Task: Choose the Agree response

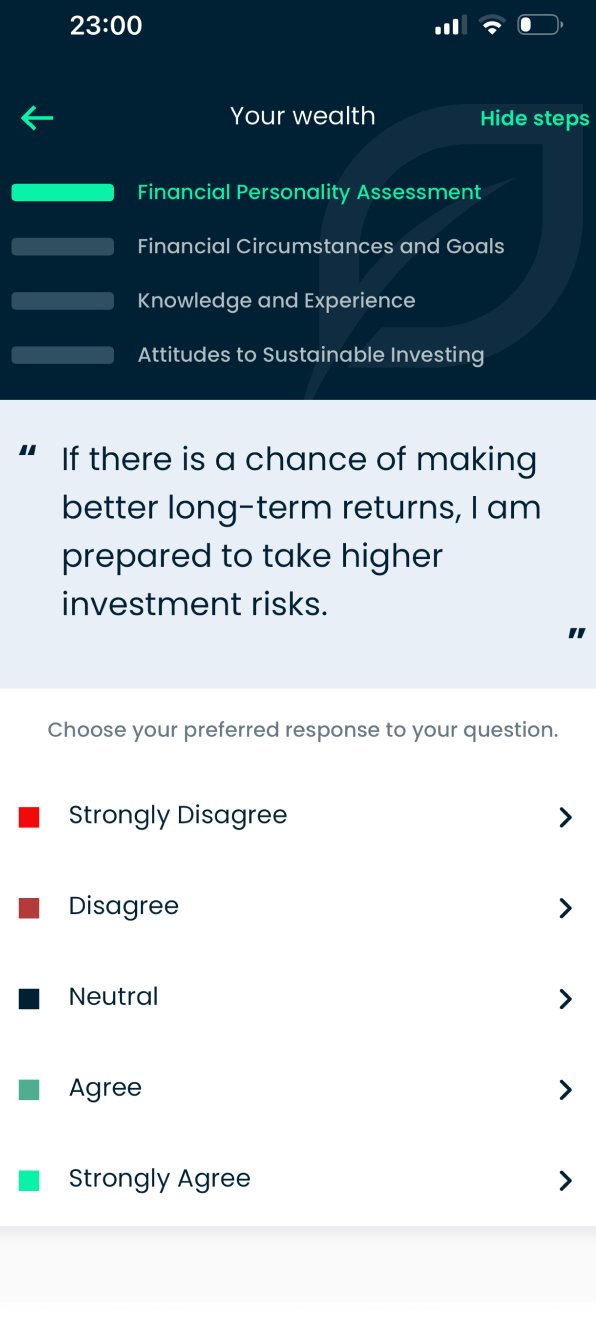Action: coord(298,1088)
